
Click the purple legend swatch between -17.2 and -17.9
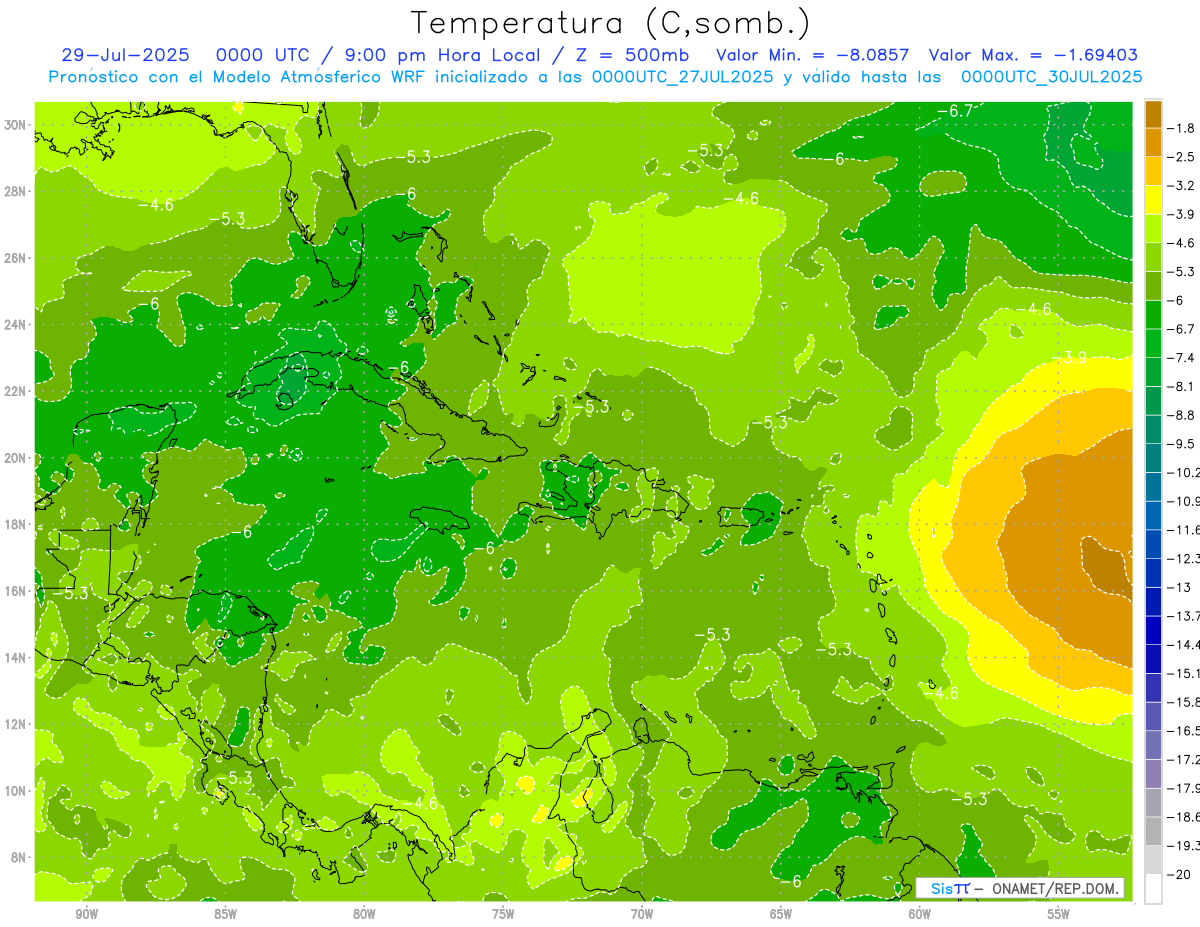(x=1153, y=774)
